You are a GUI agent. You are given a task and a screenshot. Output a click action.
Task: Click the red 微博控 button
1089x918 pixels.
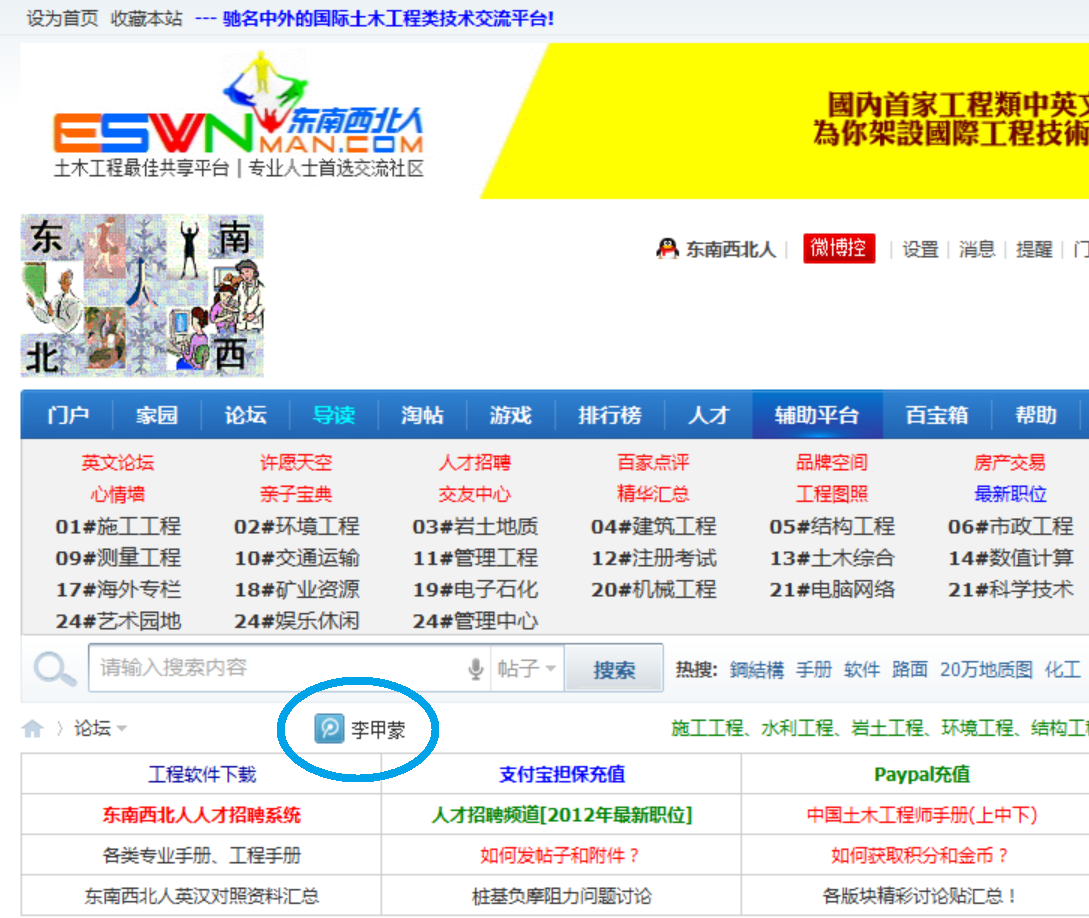click(839, 248)
